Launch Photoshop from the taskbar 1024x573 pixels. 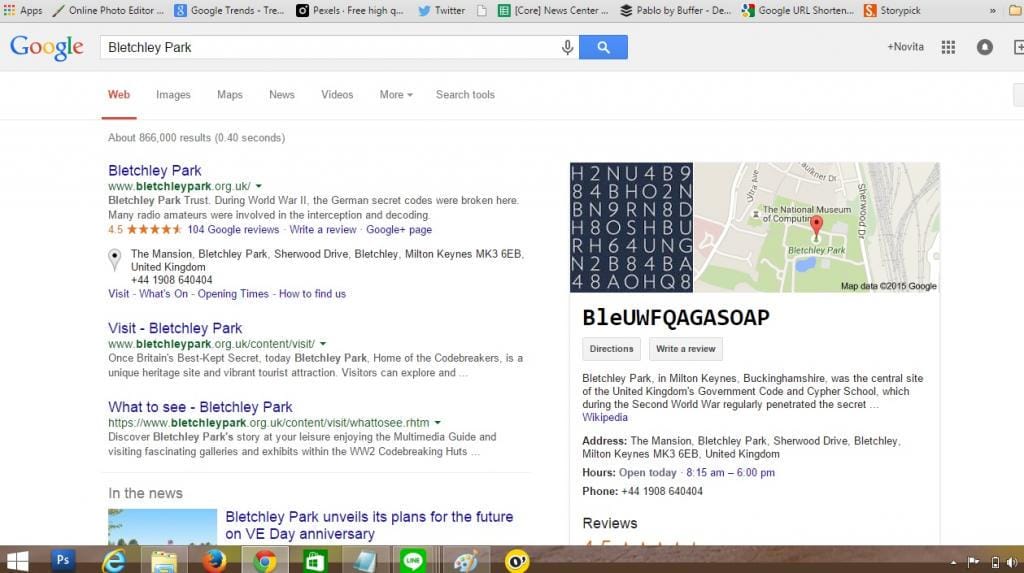[63, 560]
